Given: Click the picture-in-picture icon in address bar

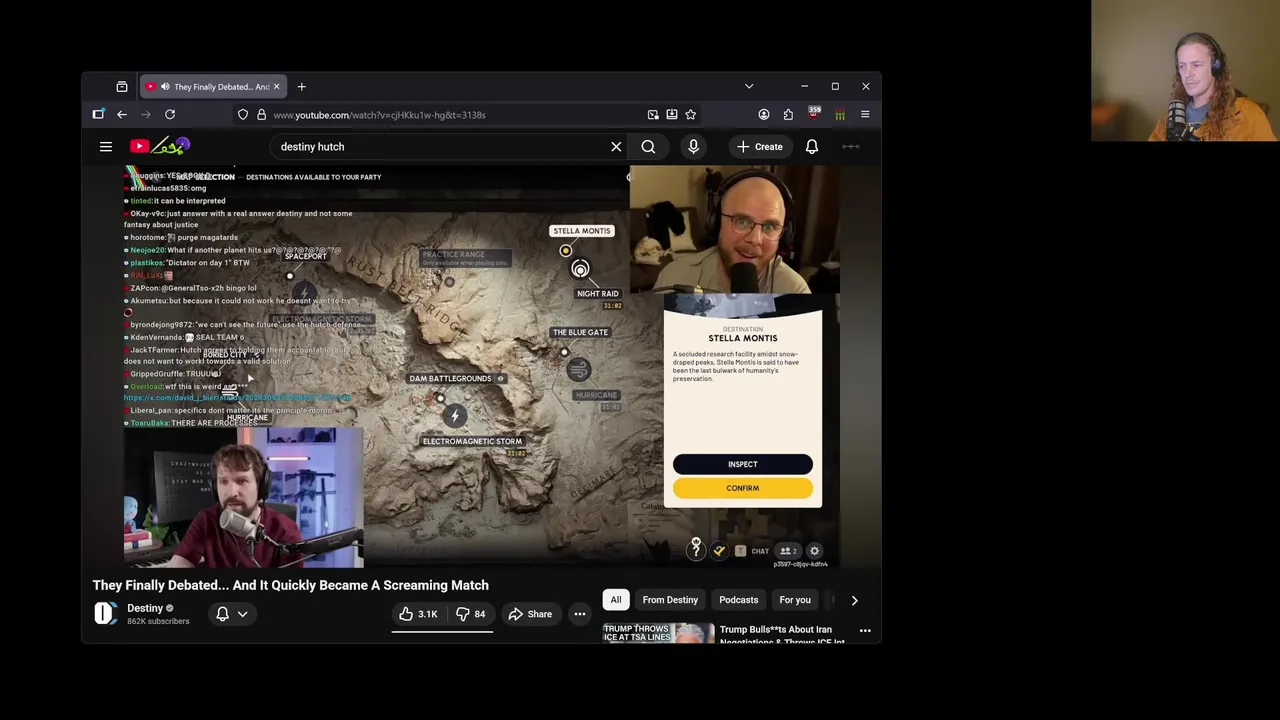Looking at the screenshot, I should 653,115.
